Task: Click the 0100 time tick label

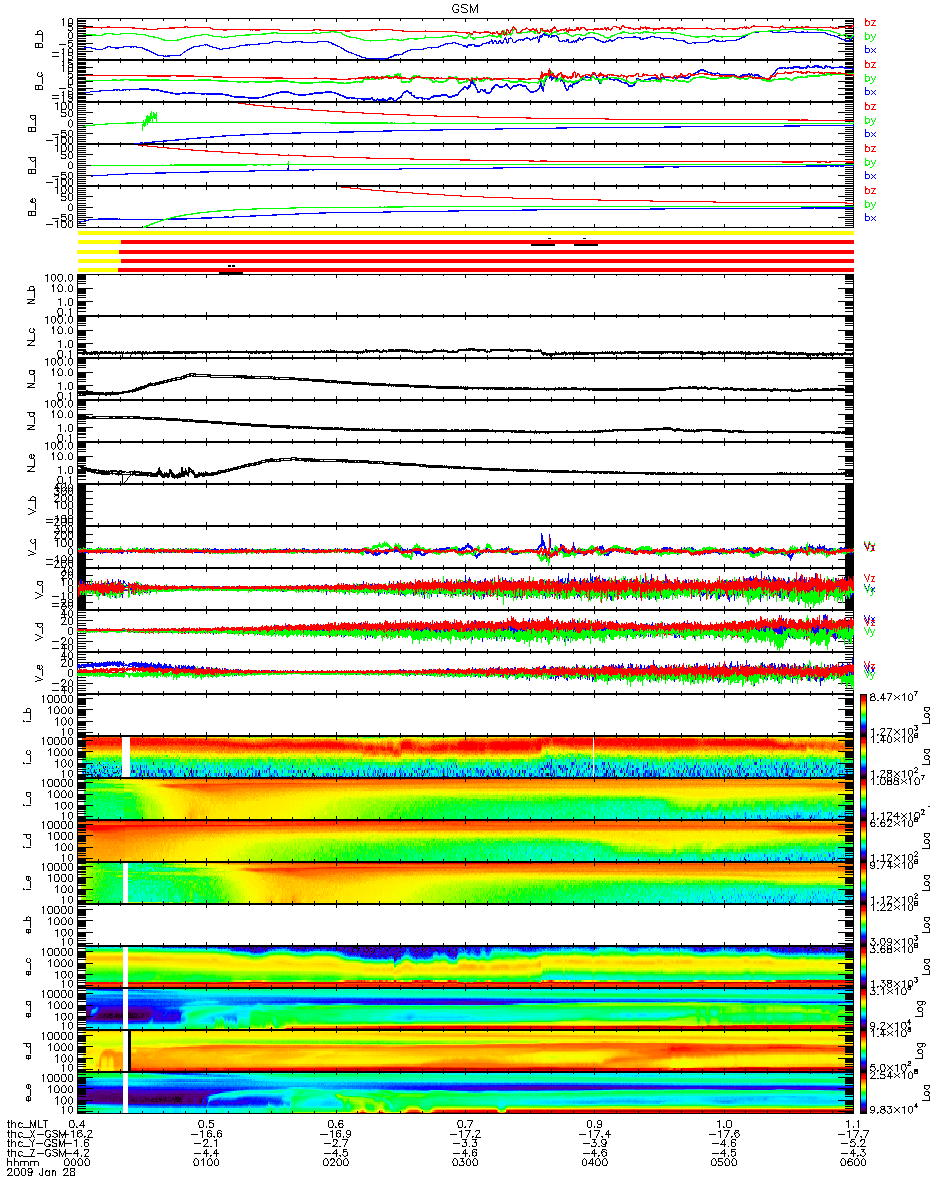Action: [206, 1164]
